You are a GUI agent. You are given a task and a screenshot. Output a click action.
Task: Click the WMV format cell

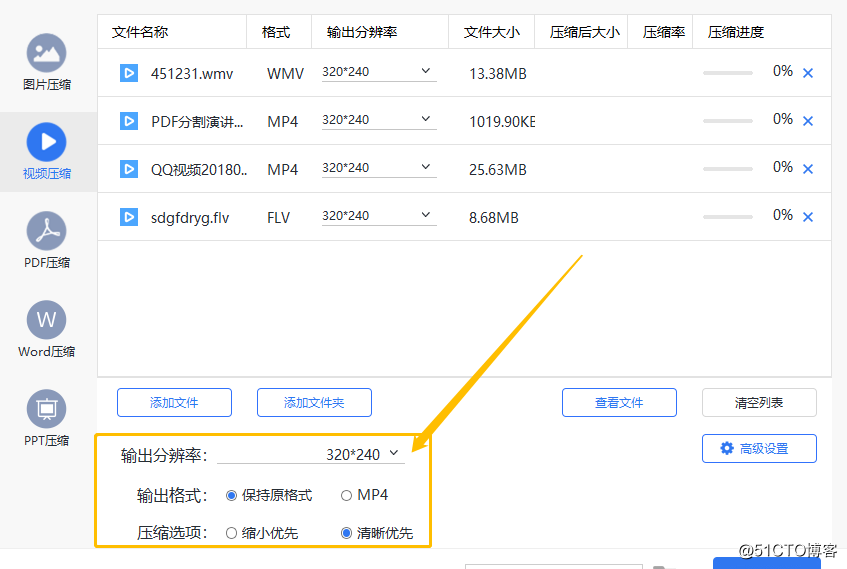pos(285,73)
